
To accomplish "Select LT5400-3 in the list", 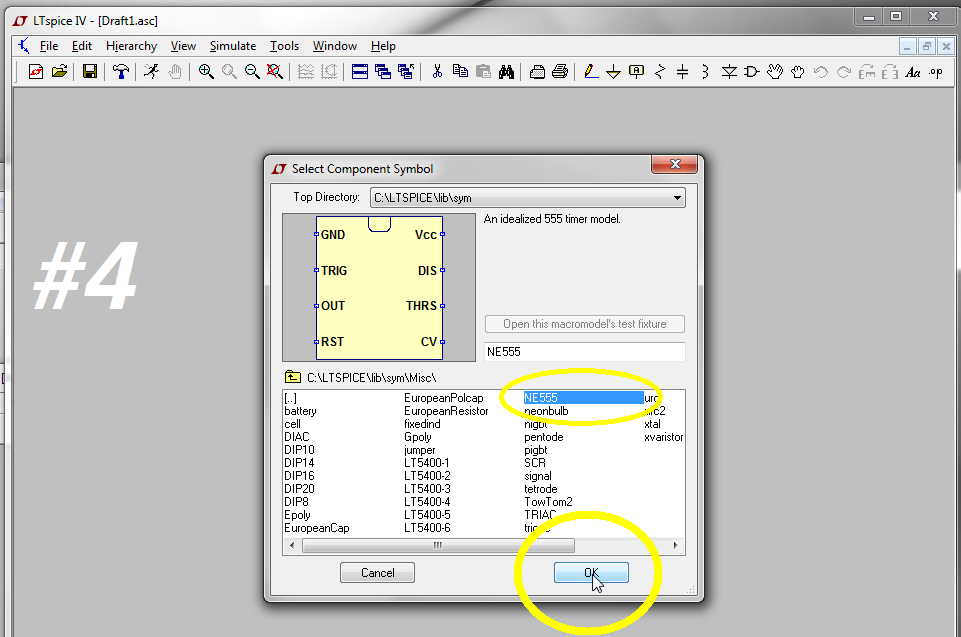I will (427, 489).
